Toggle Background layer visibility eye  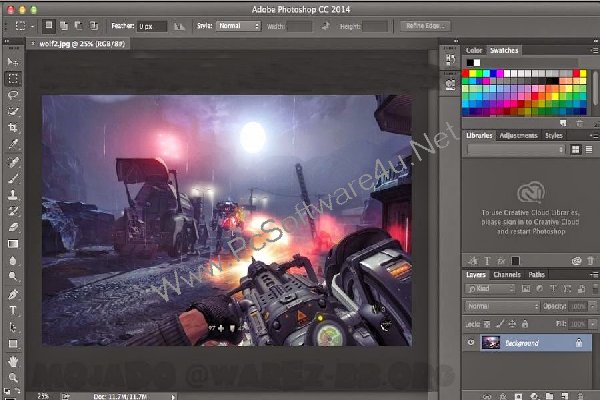tap(471, 343)
